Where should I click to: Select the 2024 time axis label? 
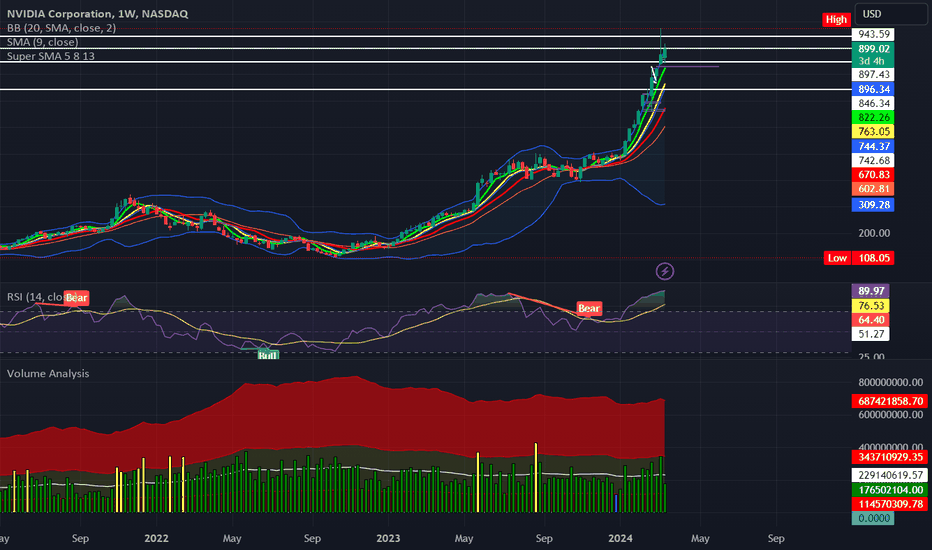(620, 538)
